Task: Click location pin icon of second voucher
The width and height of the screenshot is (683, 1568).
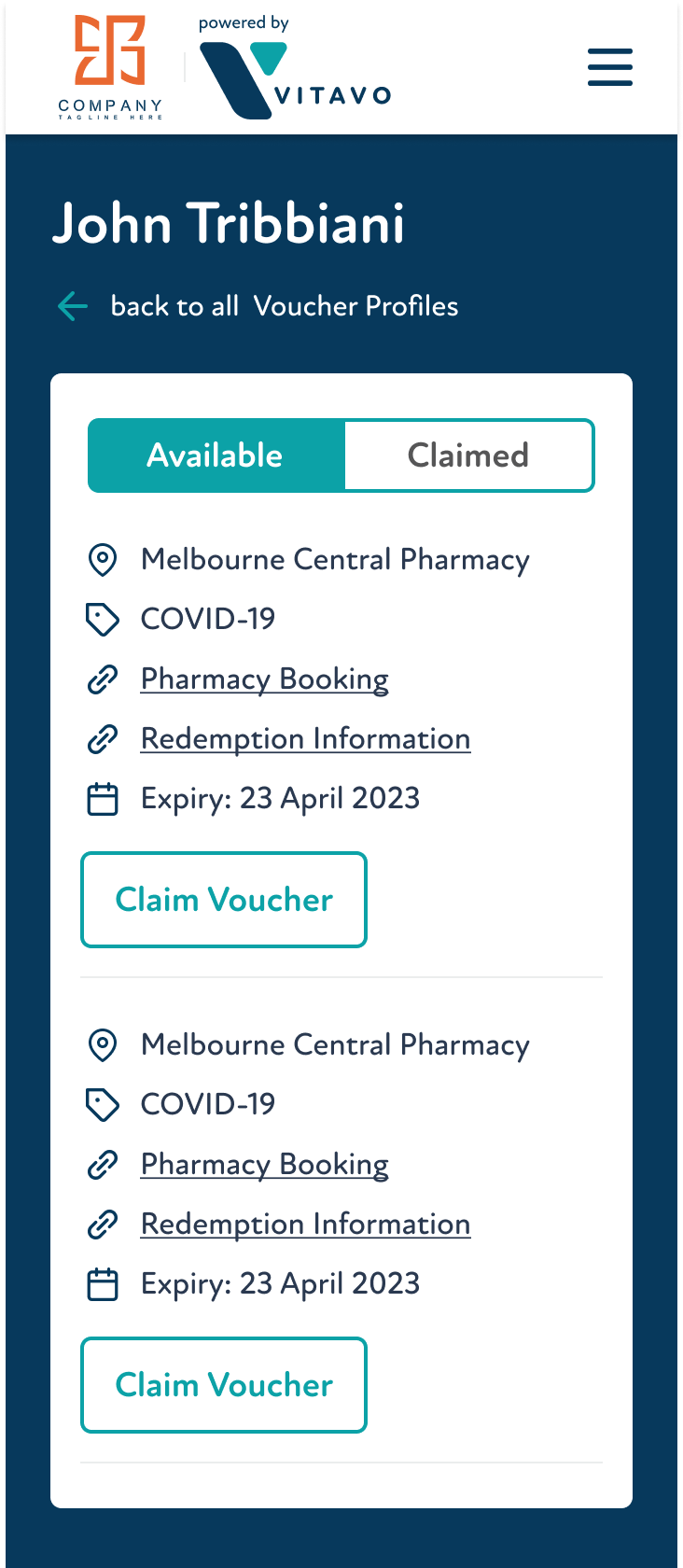Action: coord(102,1045)
